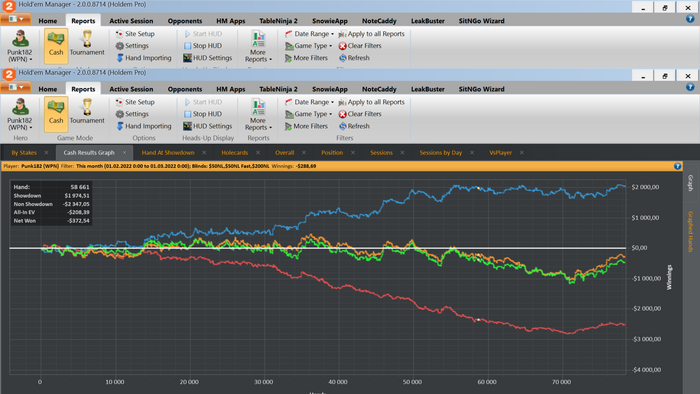The image size is (700, 394).
Task: Open Site Setup in upper window
Action: 135,33
